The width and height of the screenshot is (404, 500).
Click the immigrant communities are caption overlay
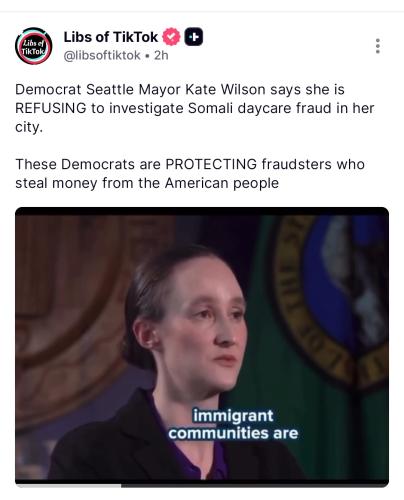(233, 424)
